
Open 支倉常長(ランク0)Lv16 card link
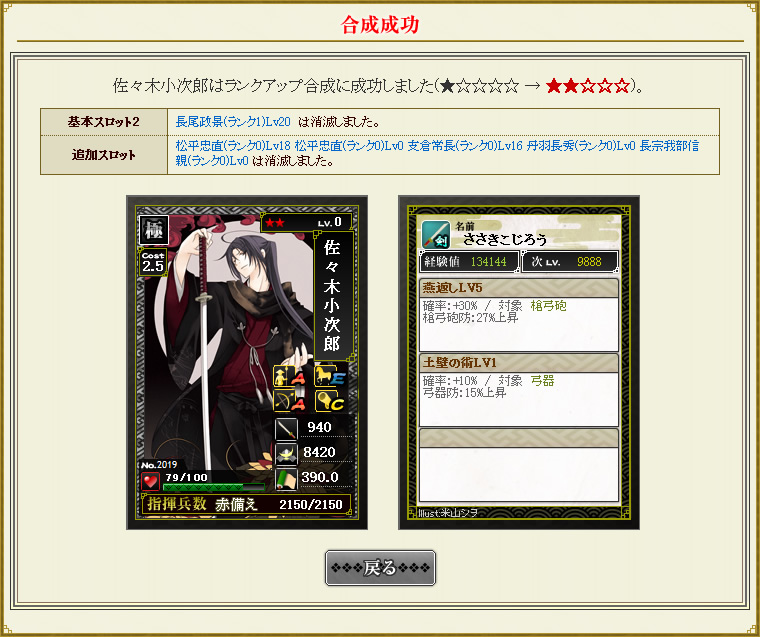click(x=465, y=145)
